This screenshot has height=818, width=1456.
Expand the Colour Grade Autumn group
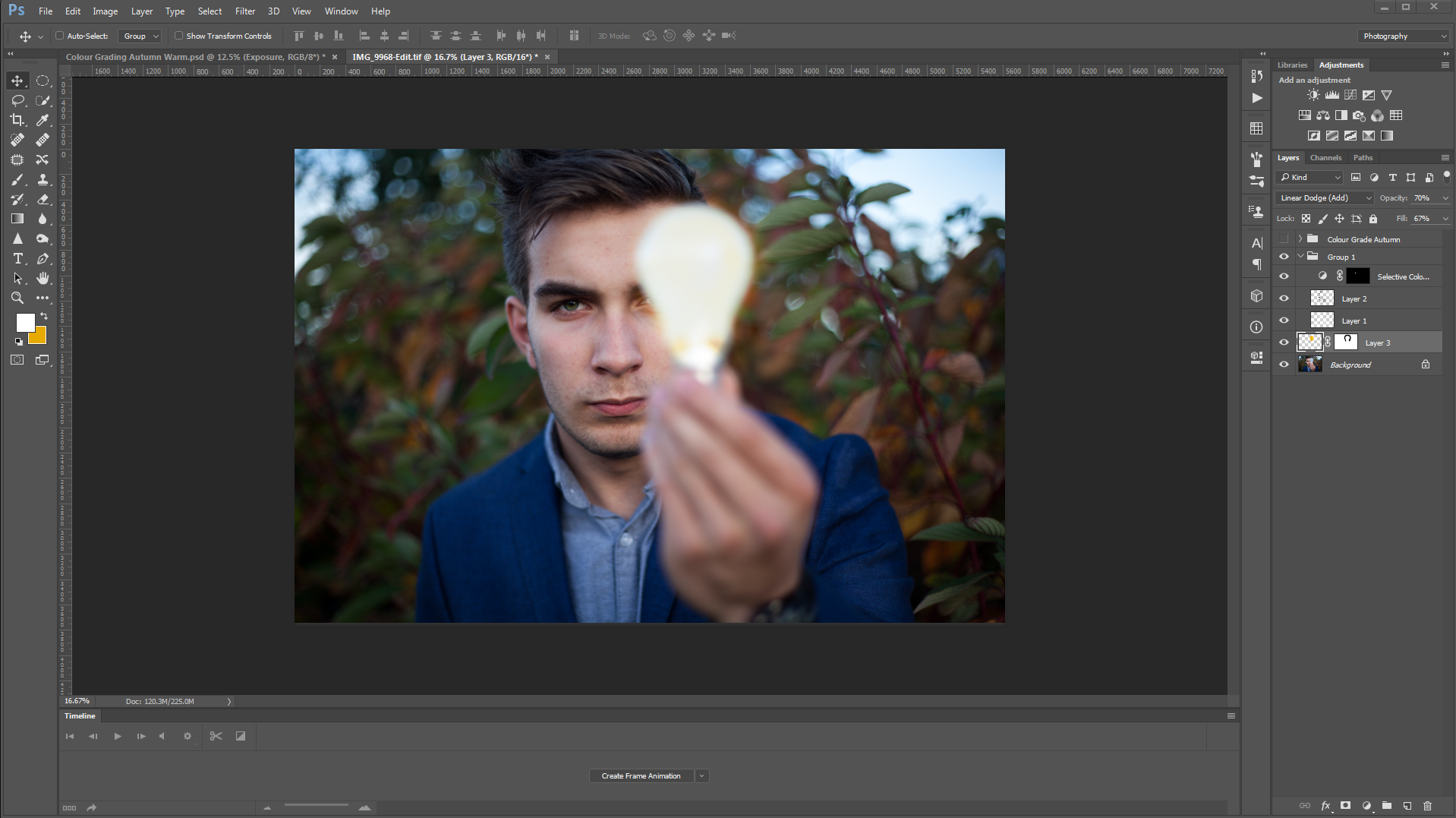coord(1300,239)
